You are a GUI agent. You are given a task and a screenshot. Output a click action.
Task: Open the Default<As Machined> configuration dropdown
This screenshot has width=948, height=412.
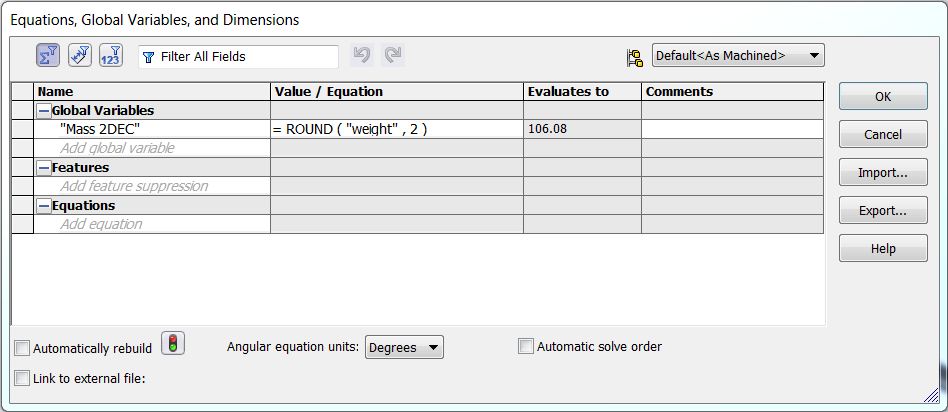738,56
